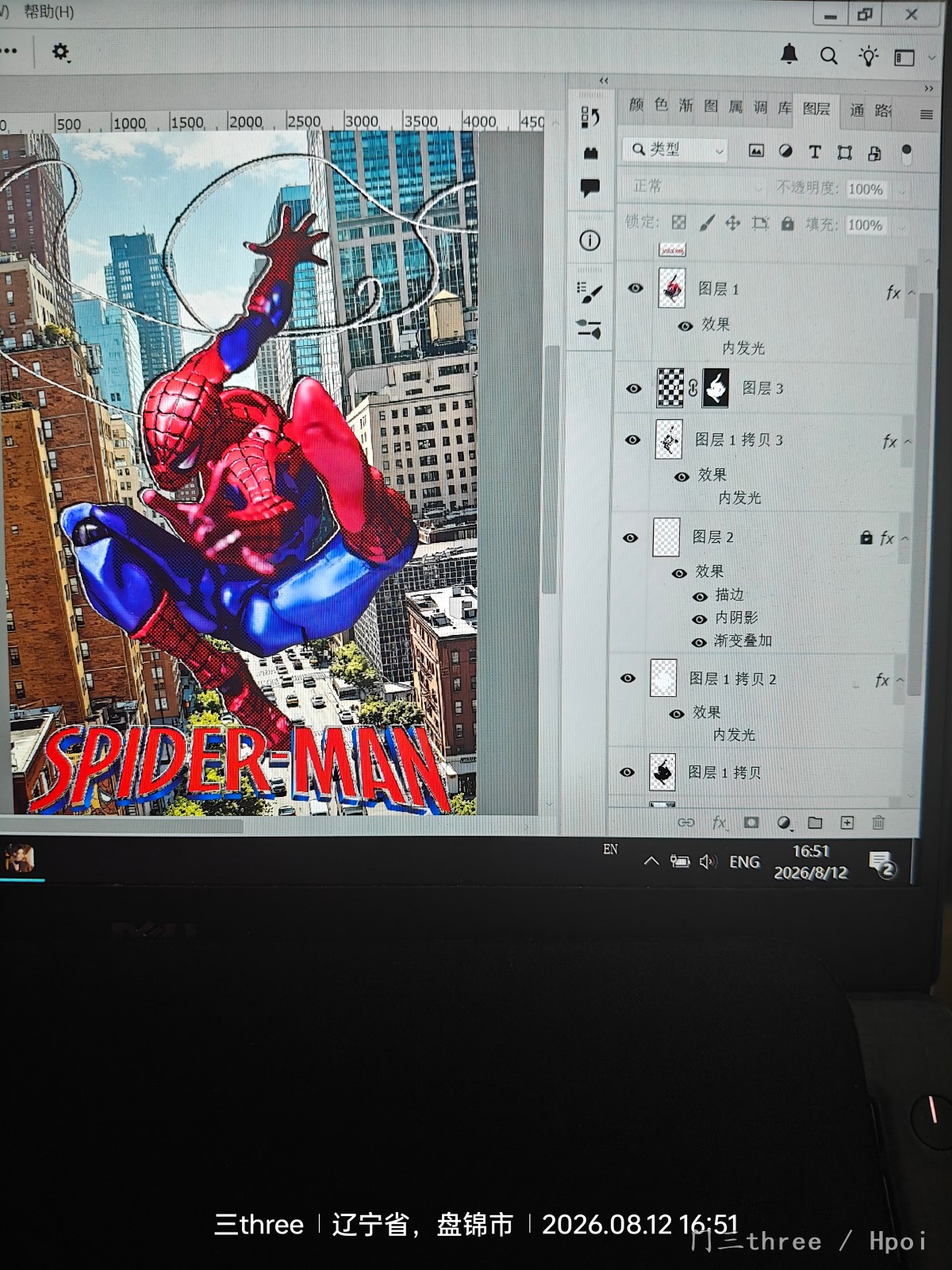Collapse effects of 图层 1 拷贝 3

908,441
